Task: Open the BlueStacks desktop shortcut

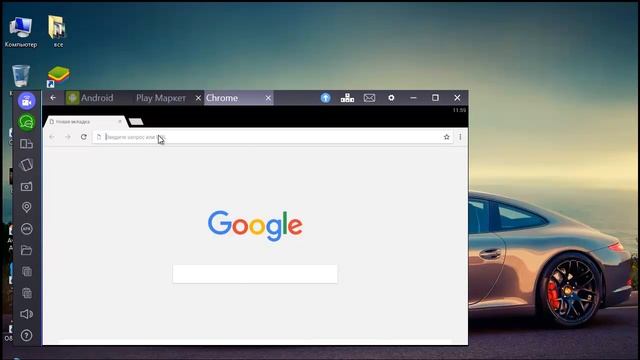Action: 58,77
